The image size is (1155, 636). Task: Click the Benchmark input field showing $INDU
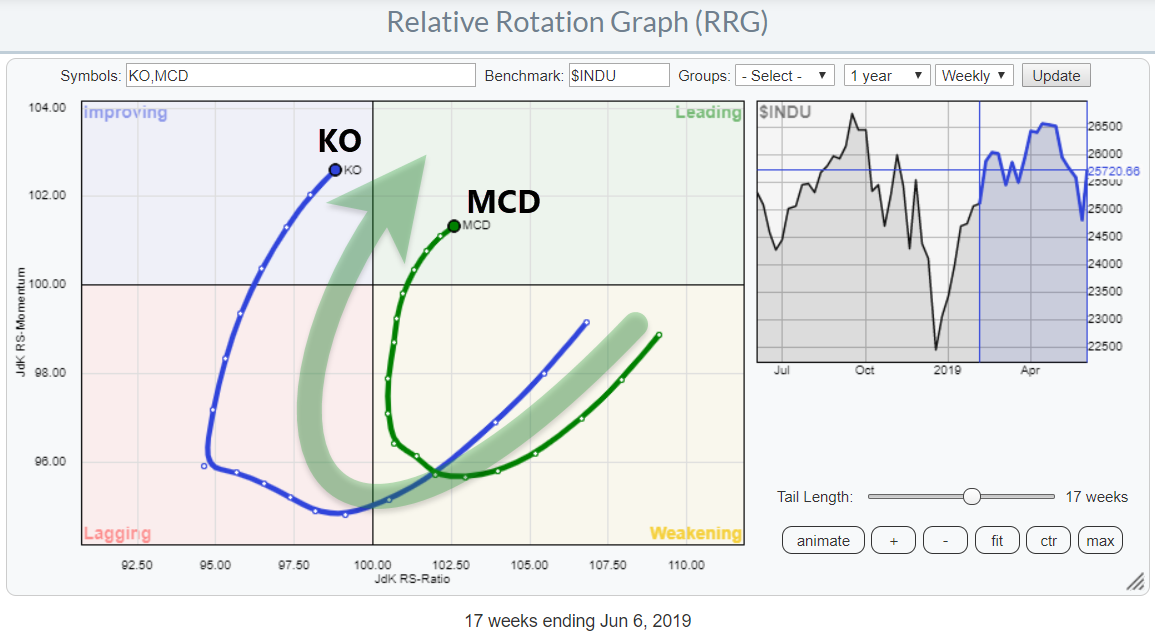tap(619, 75)
